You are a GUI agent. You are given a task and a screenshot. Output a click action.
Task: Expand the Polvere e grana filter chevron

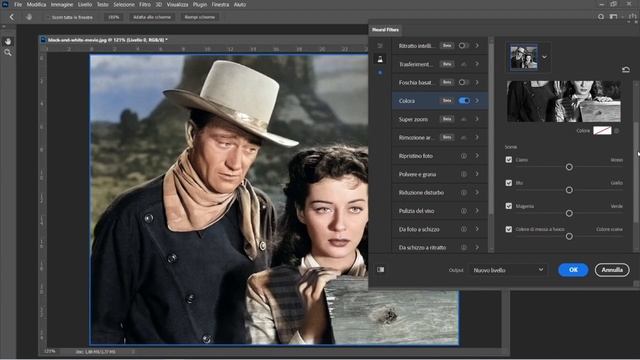point(477,174)
